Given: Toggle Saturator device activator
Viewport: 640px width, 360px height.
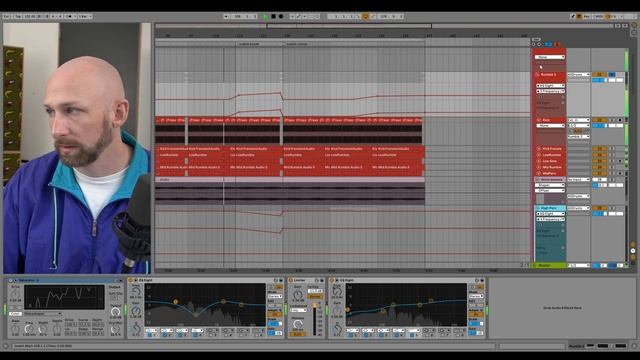Looking at the screenshot, I should point(11,280).
